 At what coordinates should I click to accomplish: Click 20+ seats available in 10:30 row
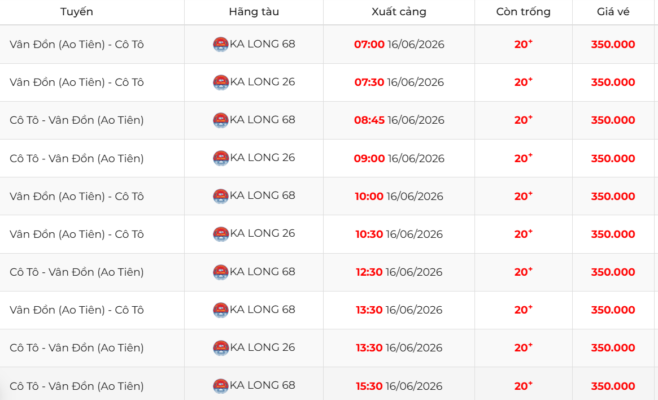tap(523, 233)
